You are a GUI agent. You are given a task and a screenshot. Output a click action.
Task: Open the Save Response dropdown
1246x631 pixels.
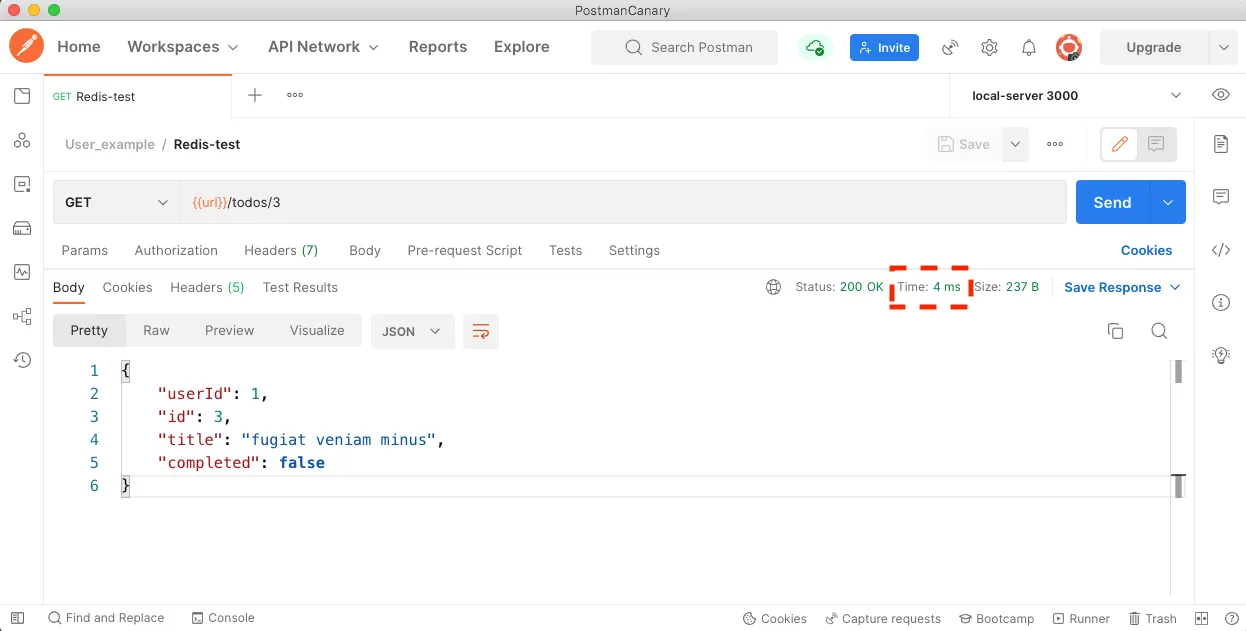(1122, 287)
